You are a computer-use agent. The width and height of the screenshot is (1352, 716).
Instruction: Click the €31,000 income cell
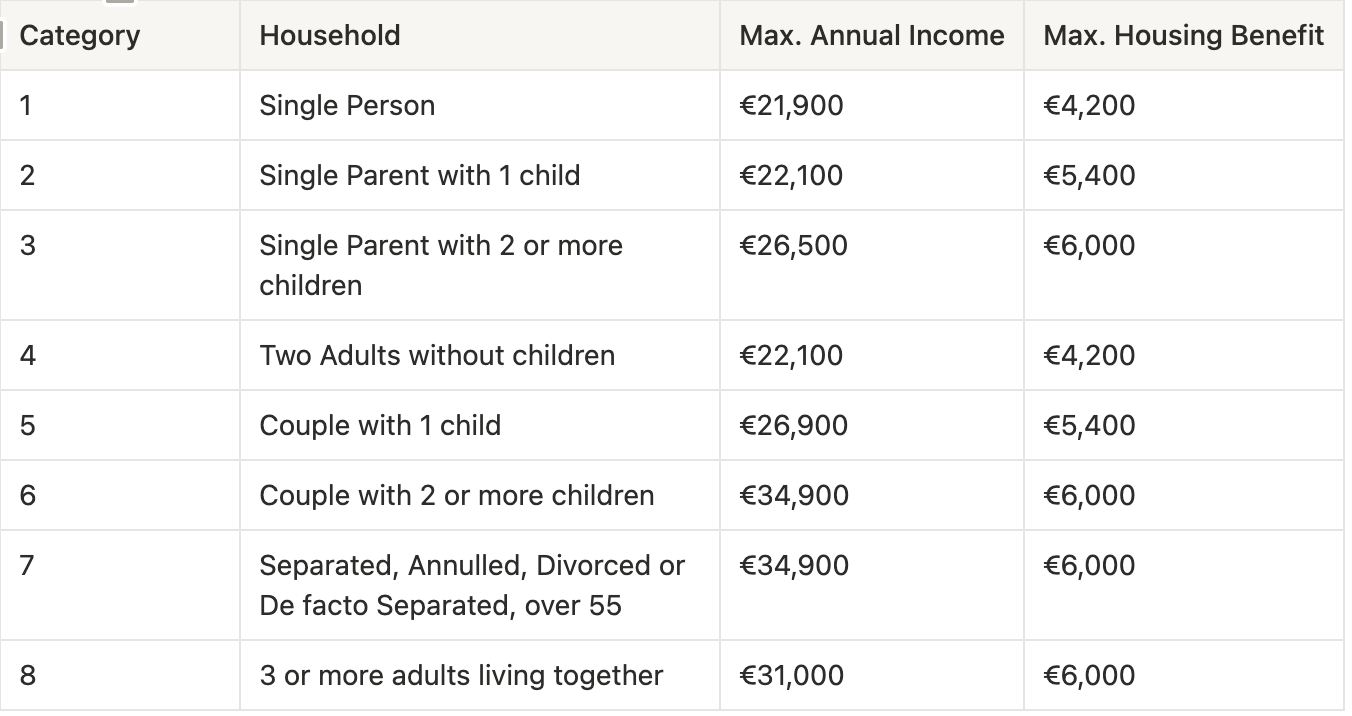pos(872,675)
